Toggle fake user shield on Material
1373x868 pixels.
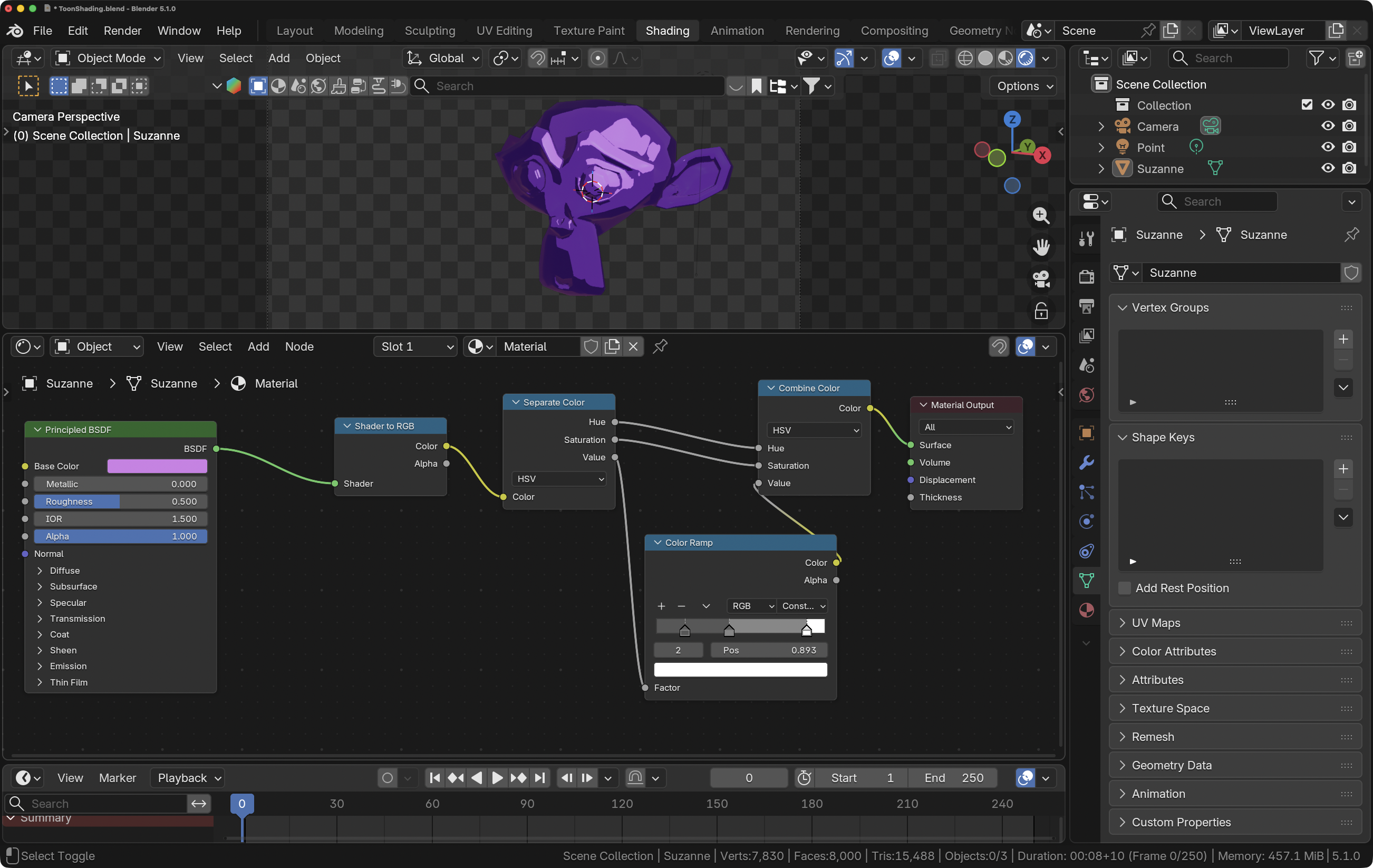click(x=591, y=346)
